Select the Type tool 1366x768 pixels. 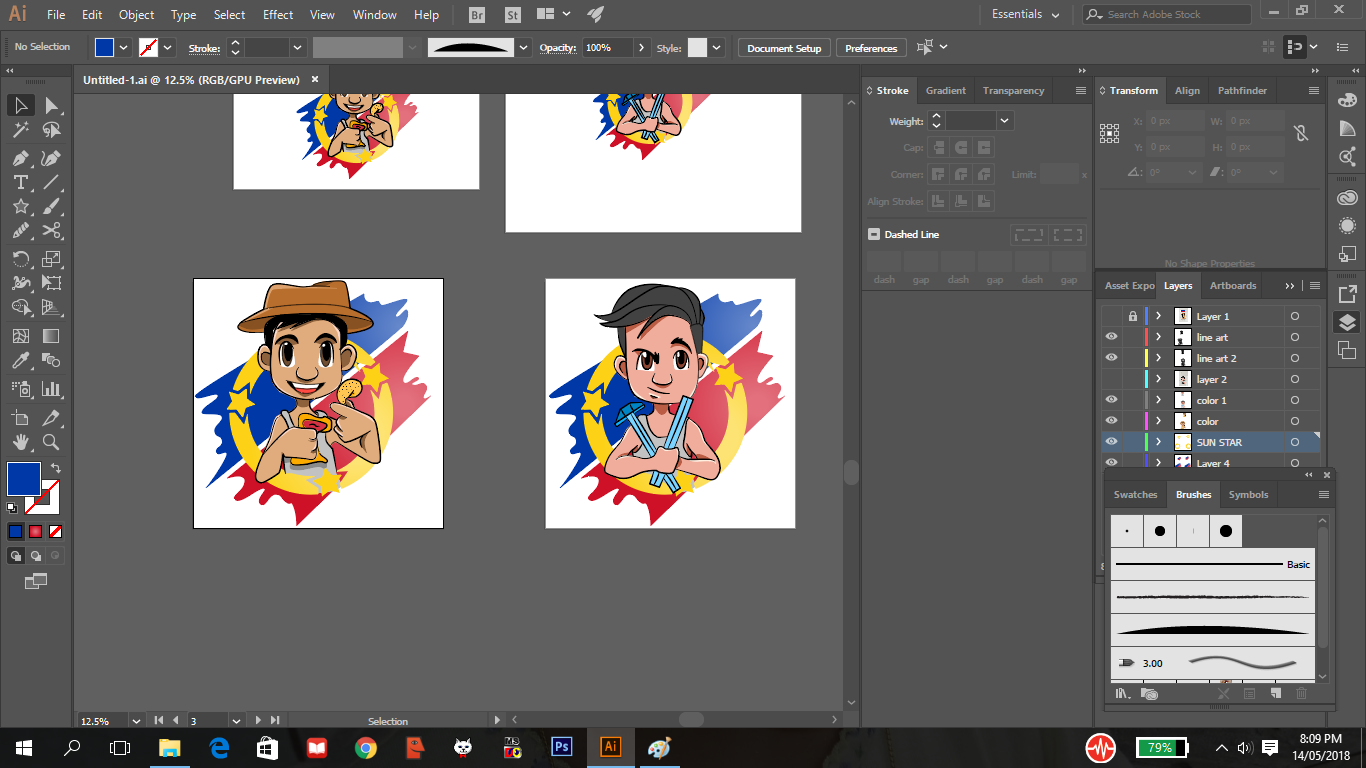coord(20,182)
